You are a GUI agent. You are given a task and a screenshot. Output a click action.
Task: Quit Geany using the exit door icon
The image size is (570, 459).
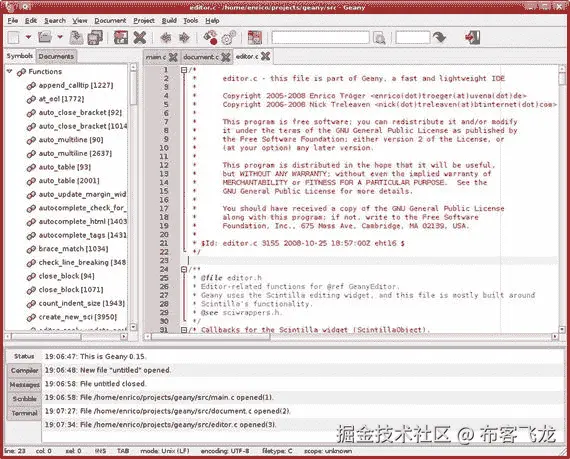[x=473, y=37]
